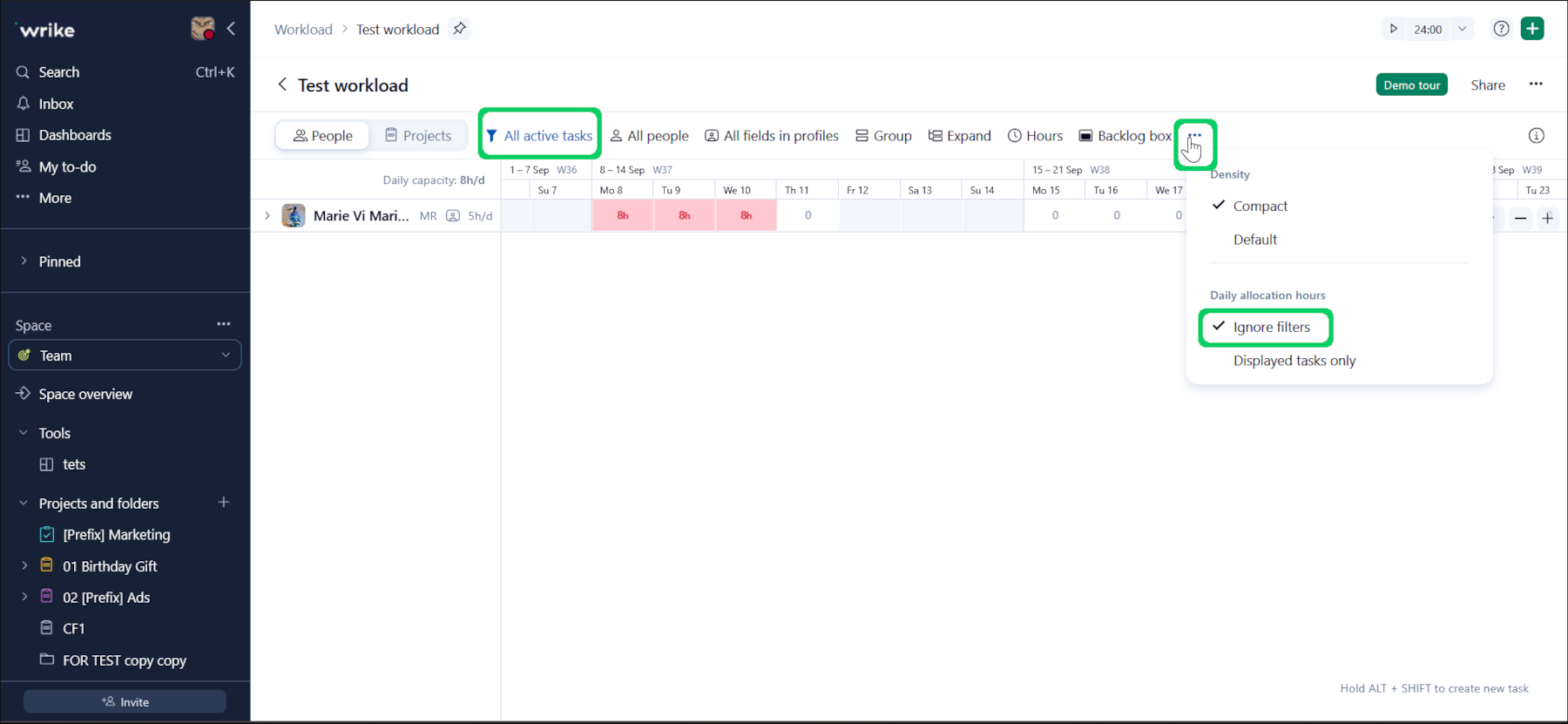
Task: Click the 0 cell on Mo 15
Action: tap(1055, 215)
